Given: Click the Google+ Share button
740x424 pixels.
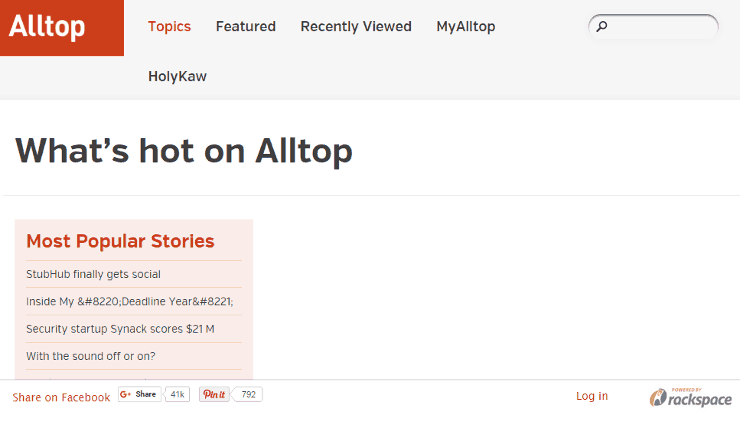Looking at the screenshot, I should [140, 394].
